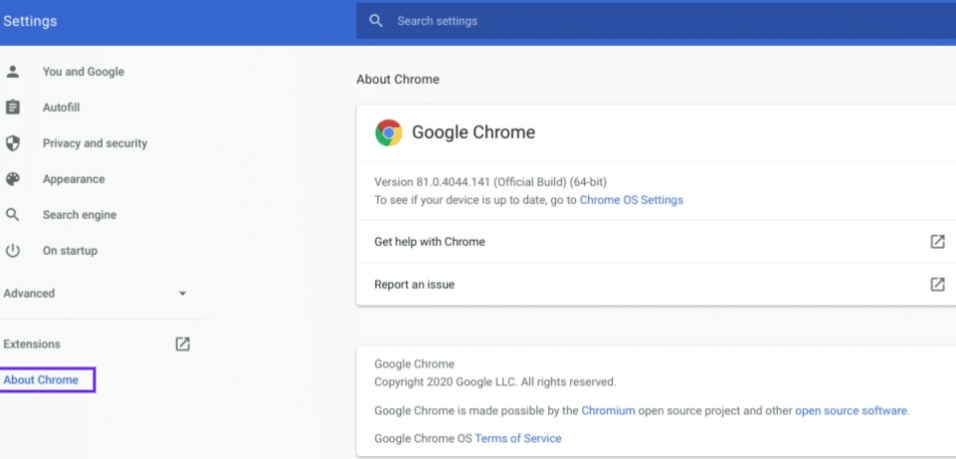The image size is (956, 459).
Task: Select Search engine in the sidebar
Action: point(79,215)
